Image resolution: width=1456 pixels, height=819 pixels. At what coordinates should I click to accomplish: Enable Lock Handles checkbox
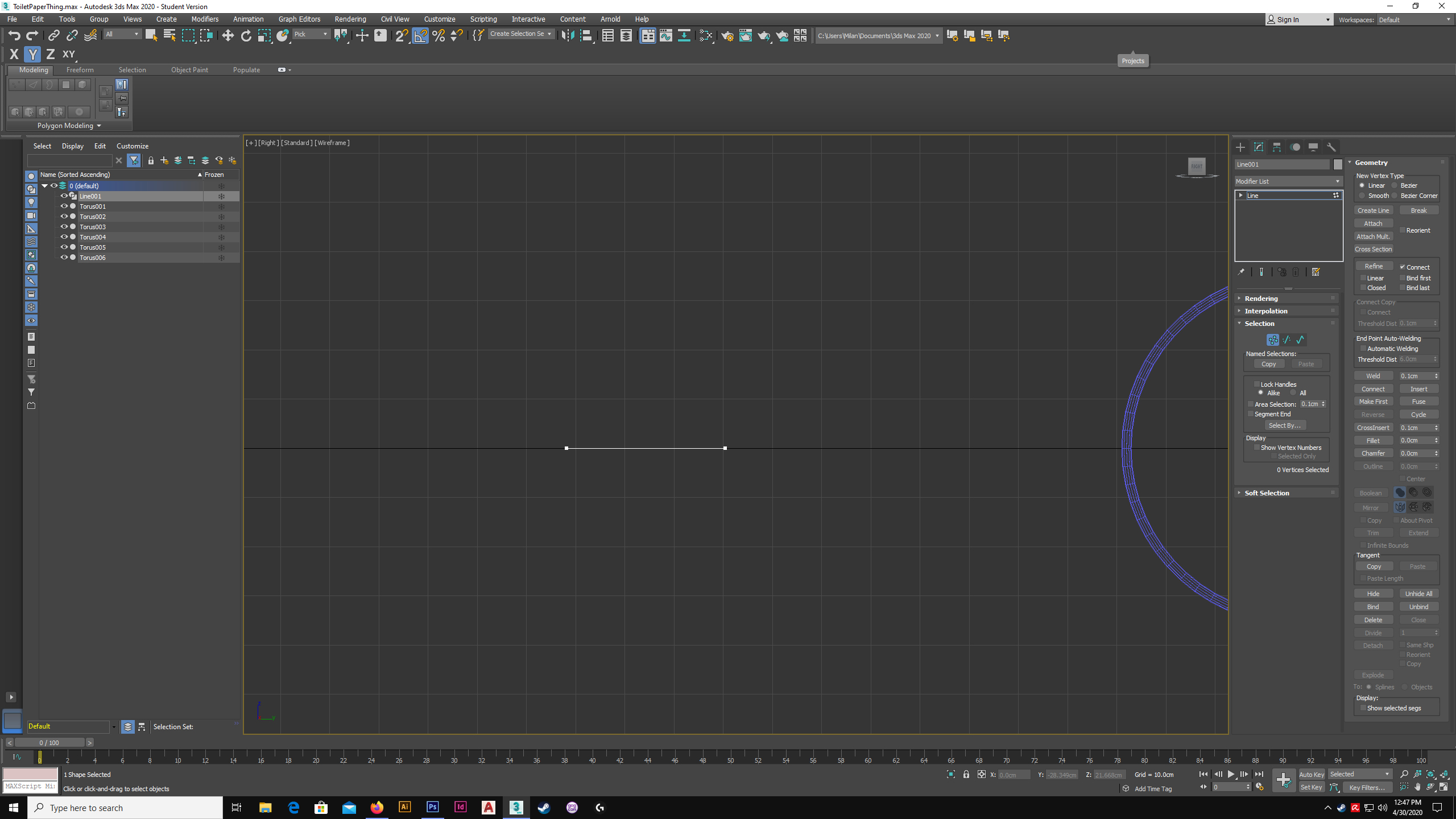coord(1257,384)
